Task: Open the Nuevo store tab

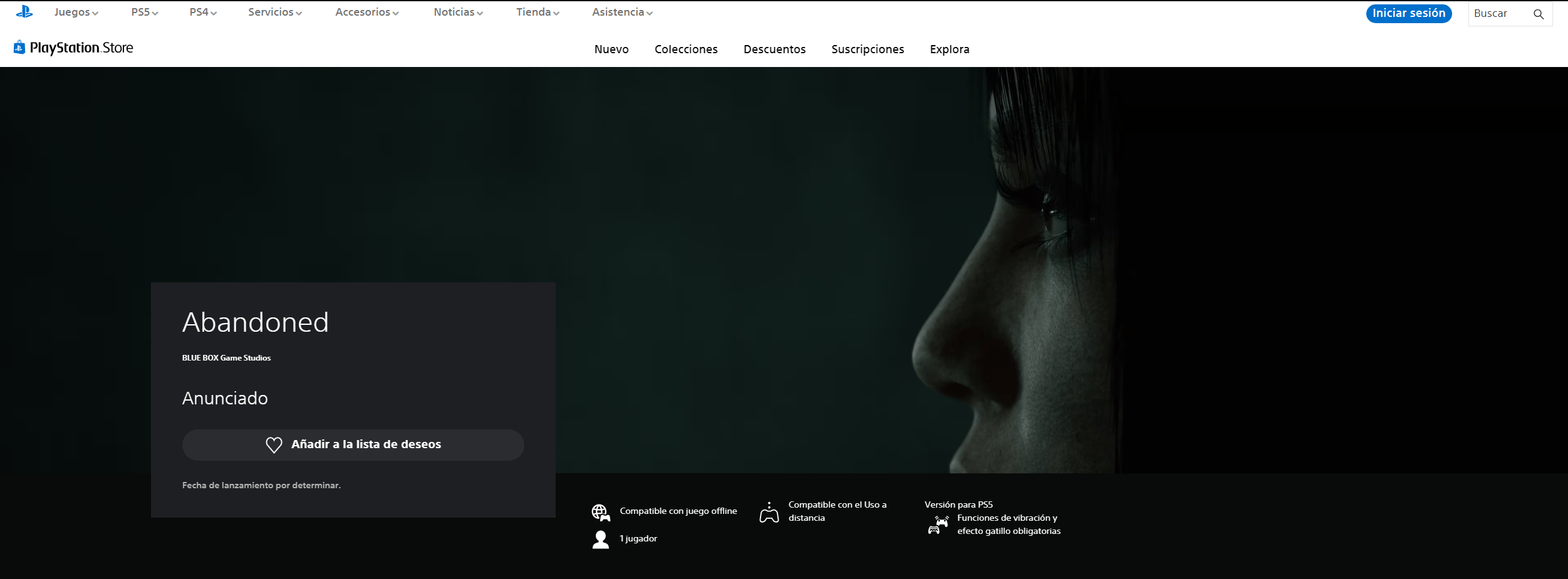Action: pyautogui.click(x=611, y=49)
